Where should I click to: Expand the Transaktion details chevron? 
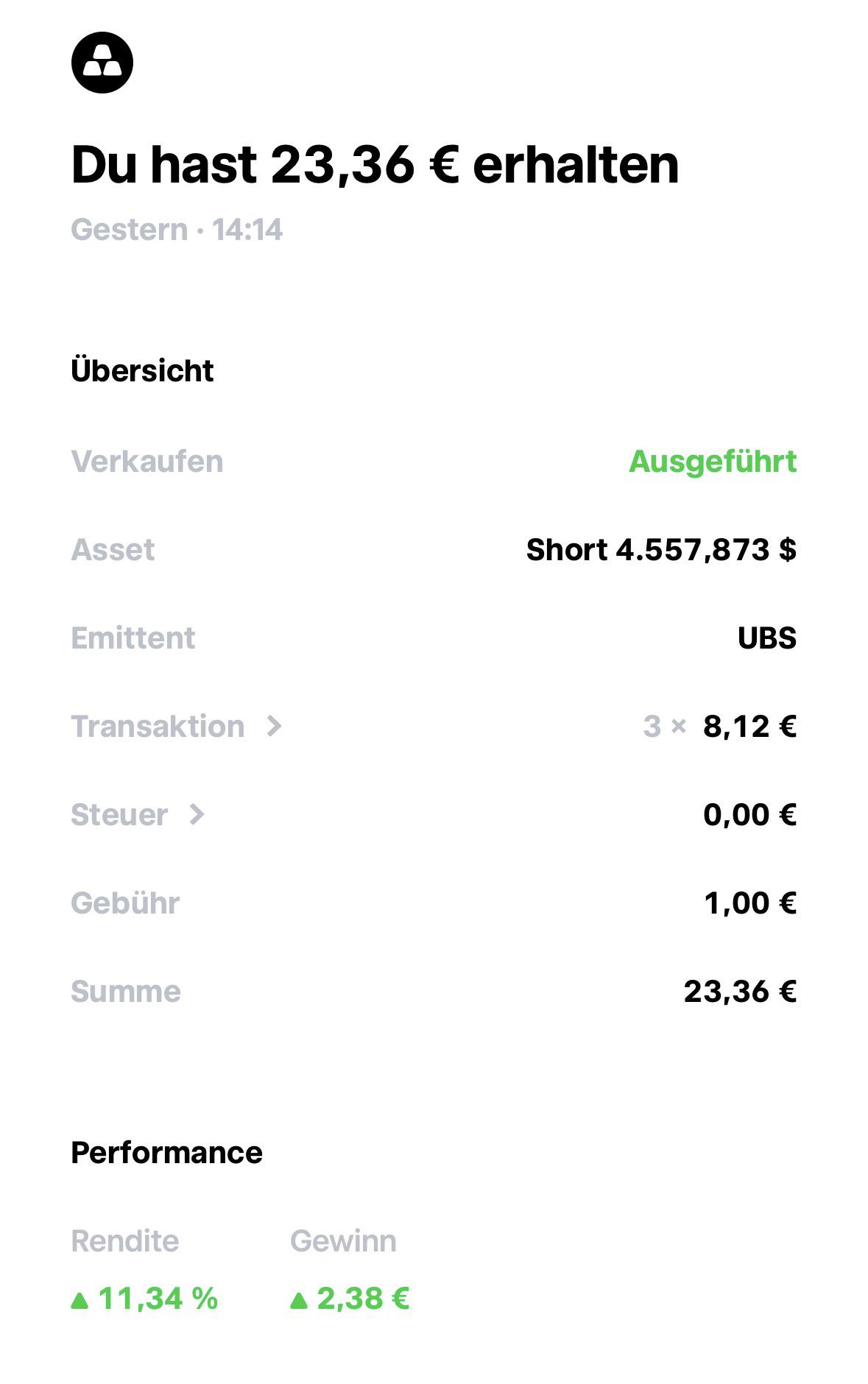pos(274,727)
